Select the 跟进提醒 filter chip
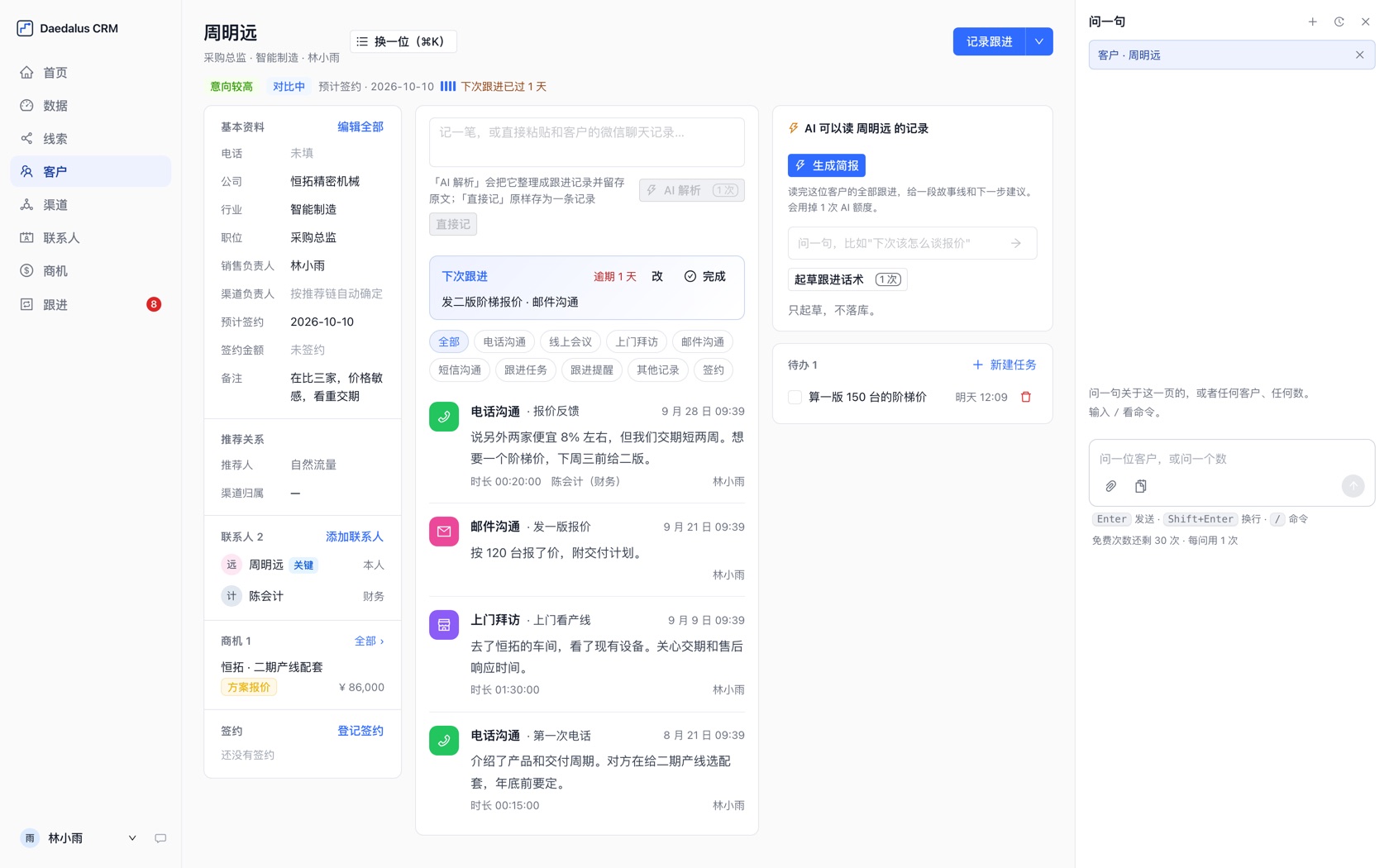 click(592, 370)
